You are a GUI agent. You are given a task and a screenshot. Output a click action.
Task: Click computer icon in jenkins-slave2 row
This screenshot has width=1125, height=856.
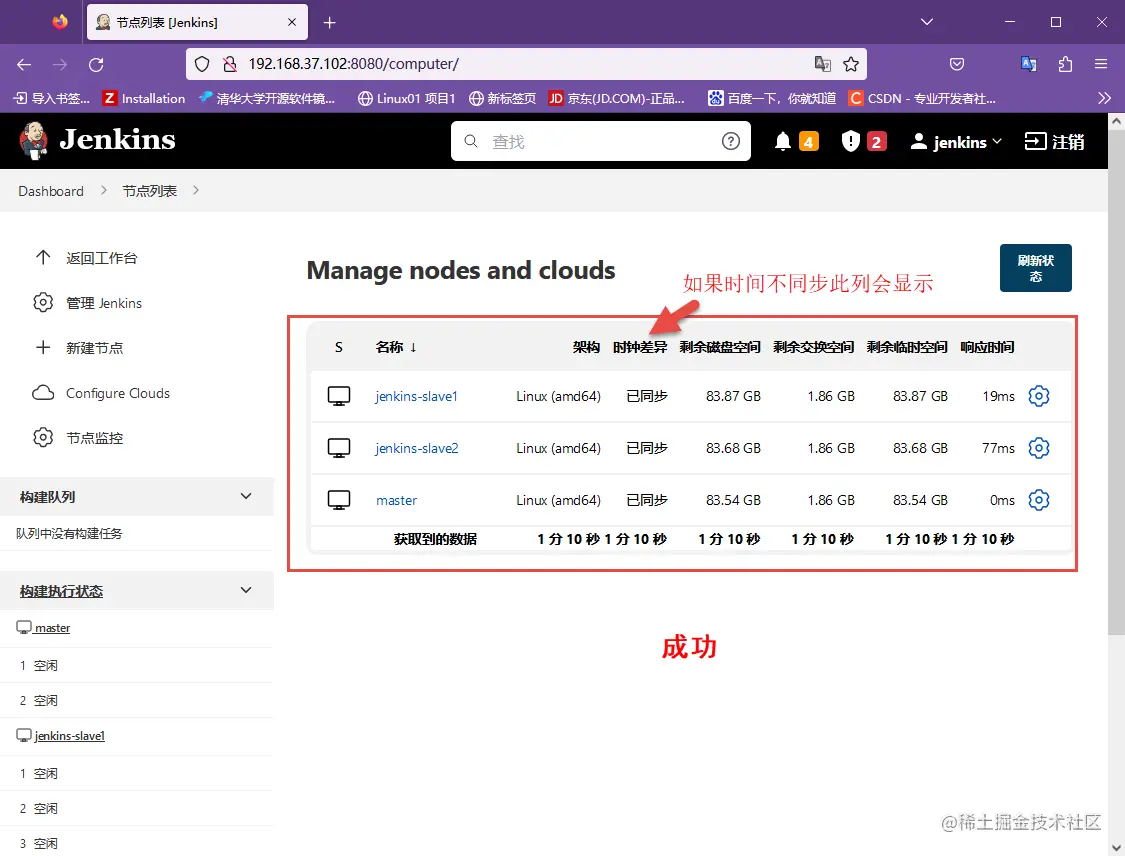[x=339, y=448]
